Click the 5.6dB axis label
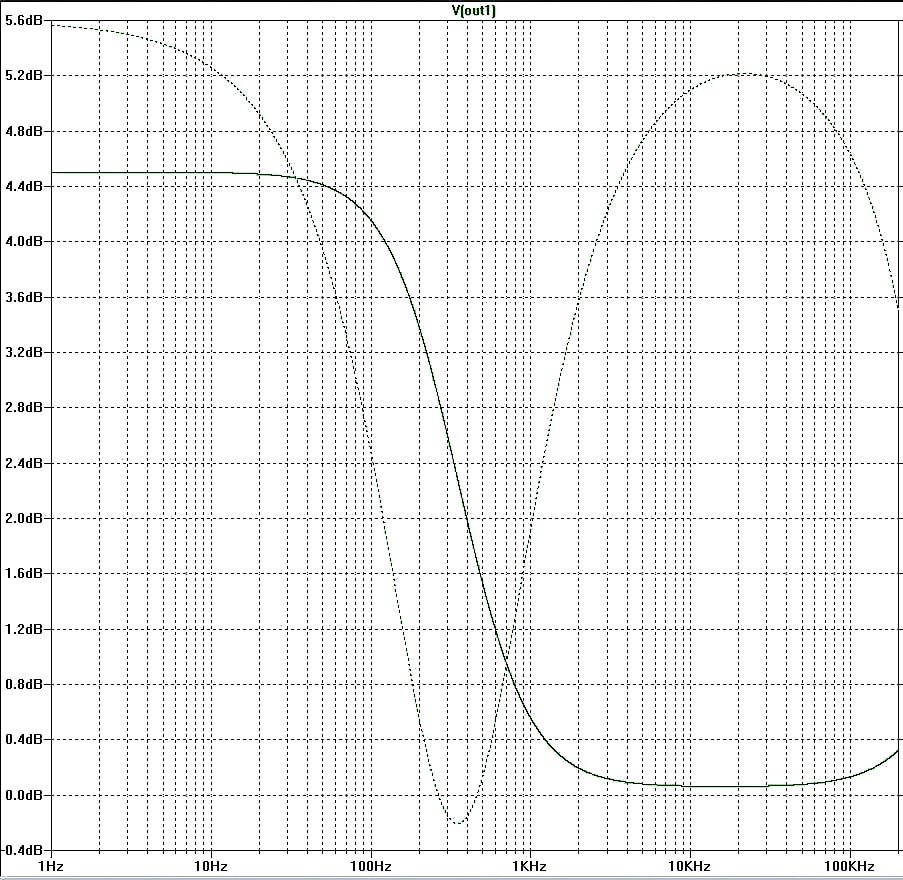This screenshot has width=903, height=880. point(24,21)
